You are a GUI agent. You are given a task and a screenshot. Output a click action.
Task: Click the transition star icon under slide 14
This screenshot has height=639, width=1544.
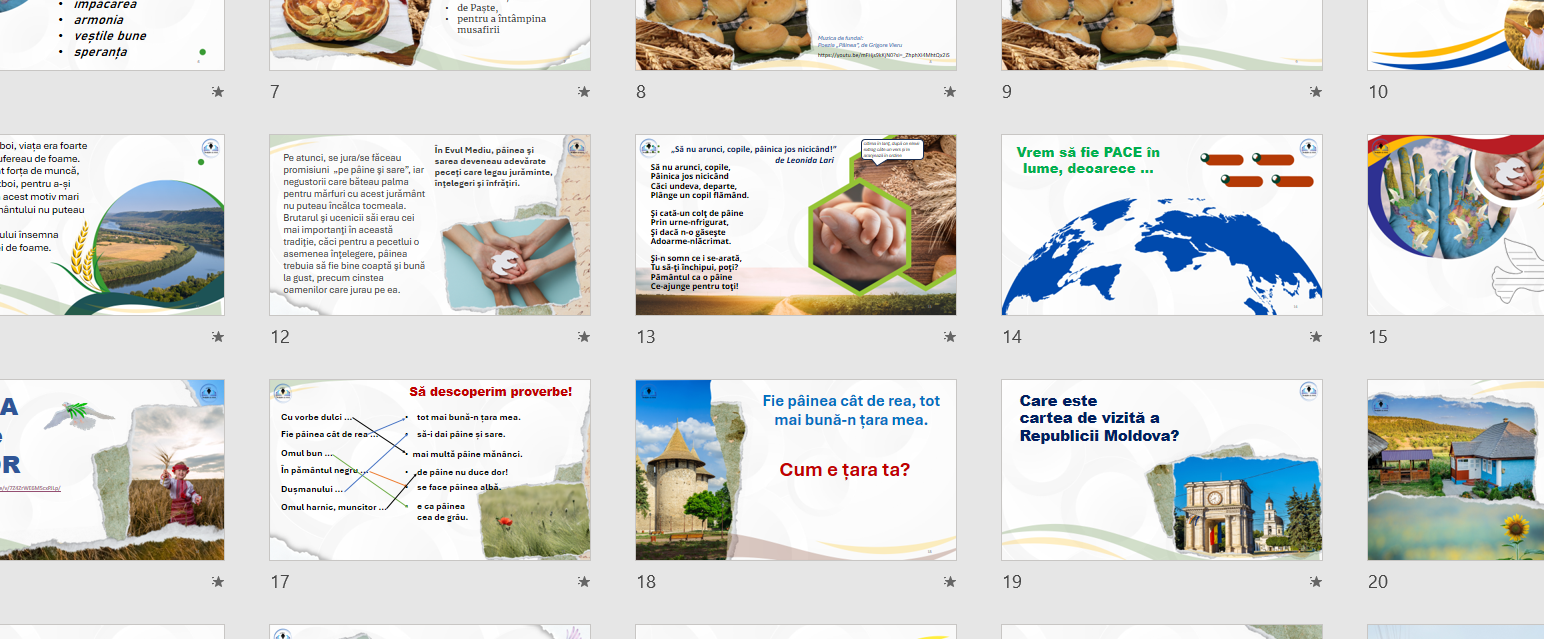tap(1316, 337)
